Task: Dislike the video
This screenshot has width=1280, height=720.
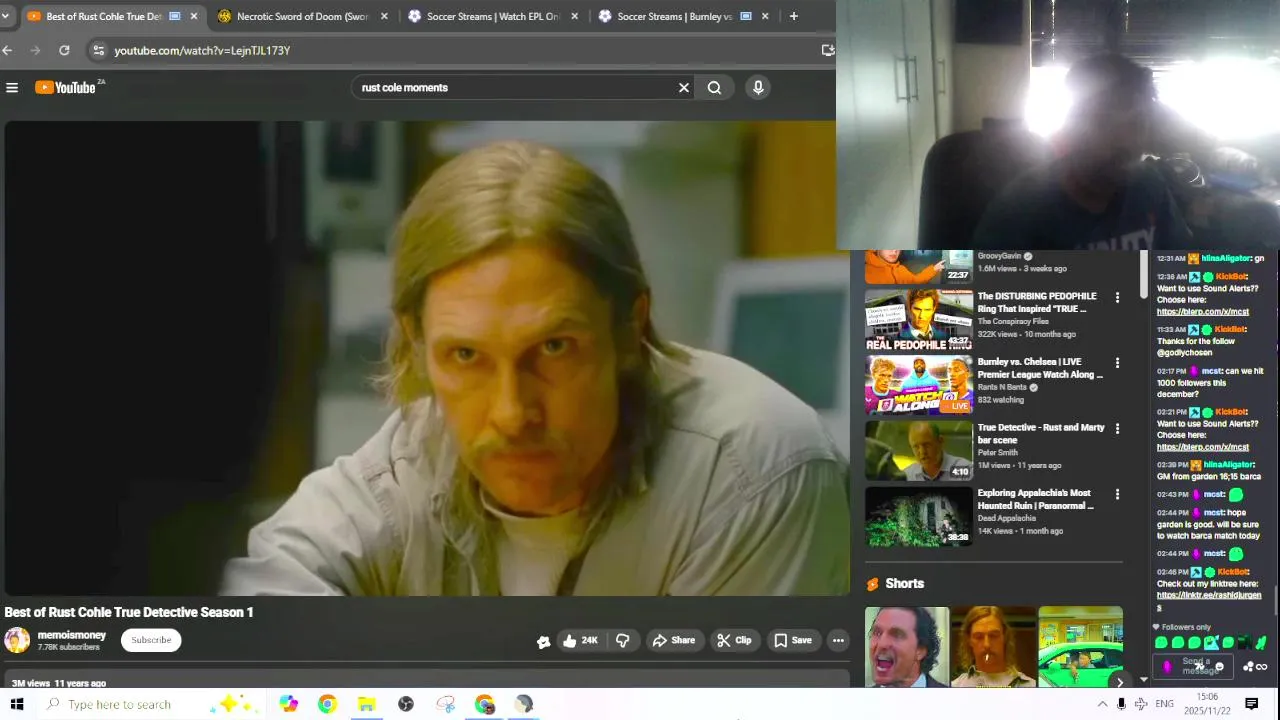Action: [x=622, y=640]
